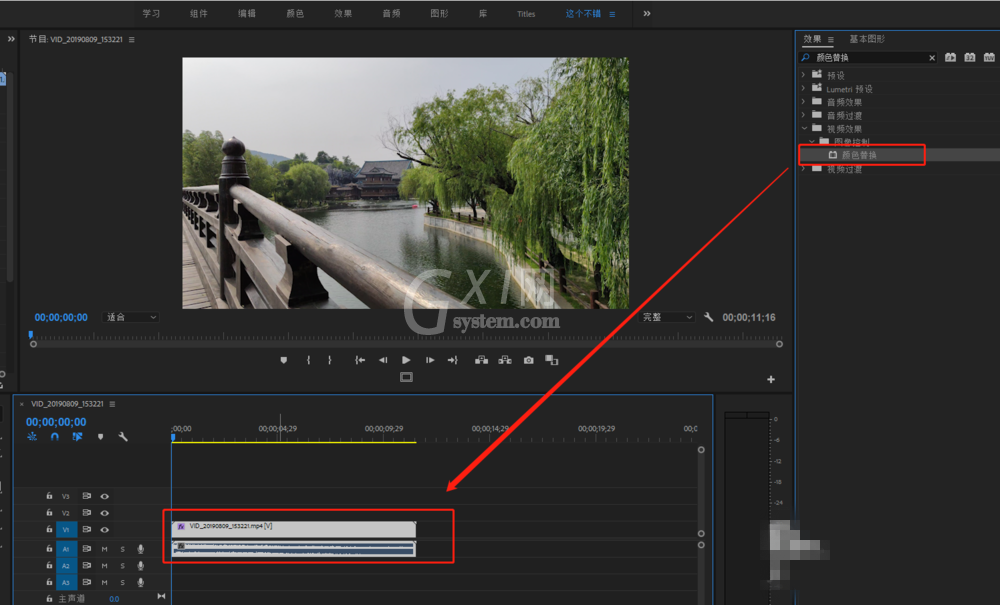This screenshot has width=1000, height=605.
Task: Select the 颜色替换 effect
Action: 858,155
